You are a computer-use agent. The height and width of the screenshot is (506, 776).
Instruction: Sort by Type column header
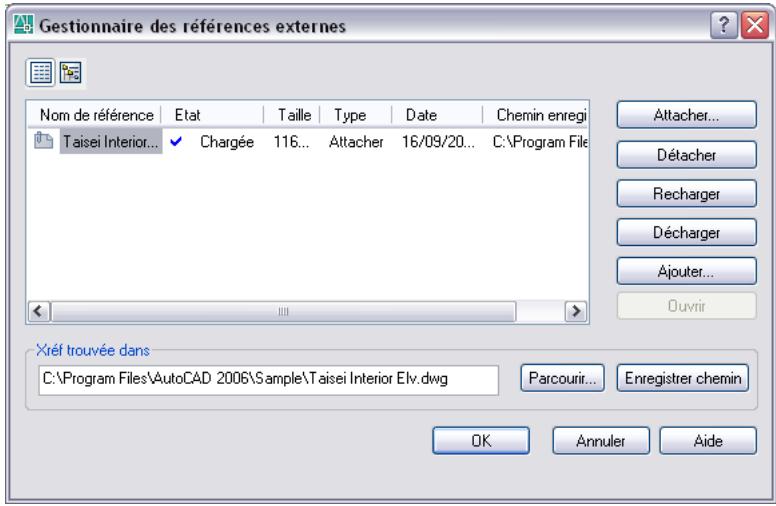point(356,115)
